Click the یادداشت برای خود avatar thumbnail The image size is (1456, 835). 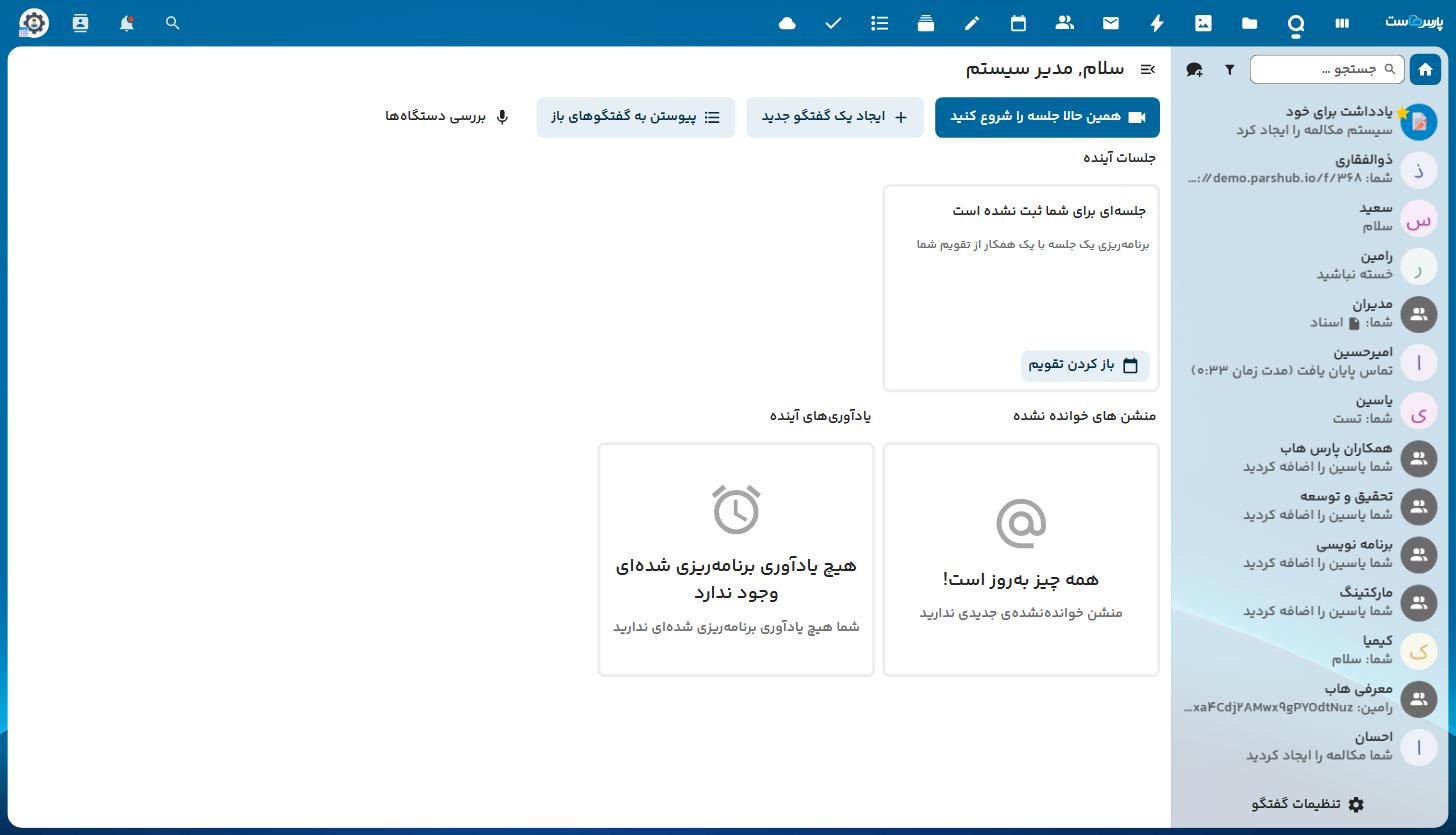1418,122
